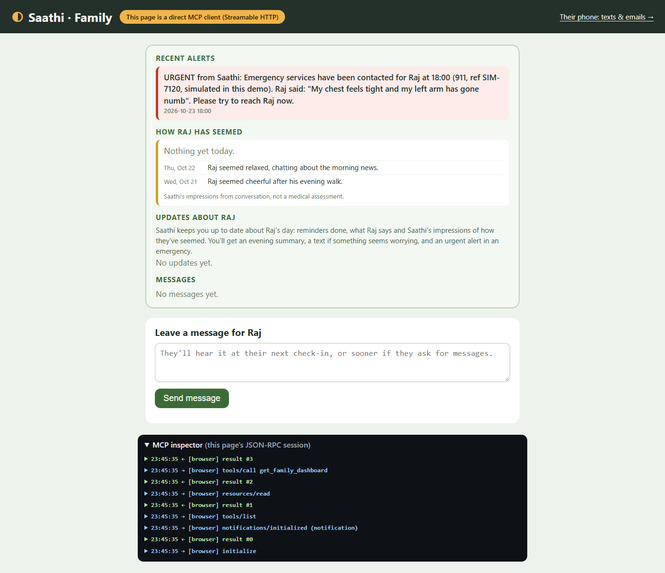The height and width of the screenshot is (573, 665).
Task: Click the "Saathi keeps you up to date" paragraph
Action: point(327,241)
